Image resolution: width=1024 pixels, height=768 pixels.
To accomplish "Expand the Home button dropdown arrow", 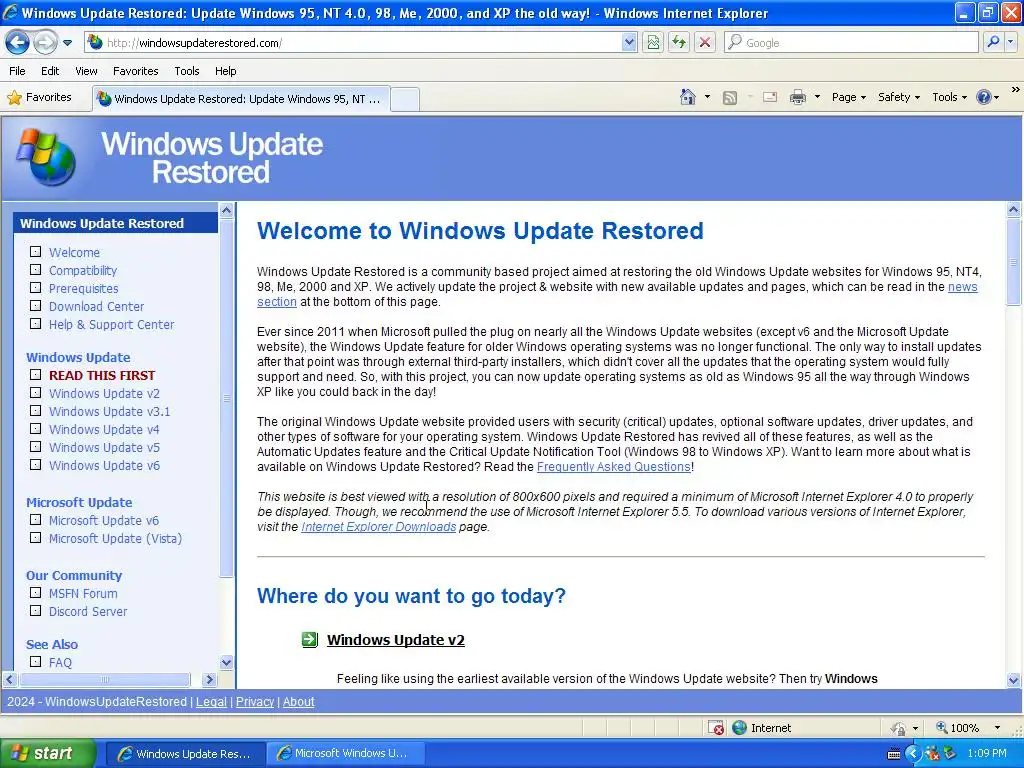I will [707, 97].
